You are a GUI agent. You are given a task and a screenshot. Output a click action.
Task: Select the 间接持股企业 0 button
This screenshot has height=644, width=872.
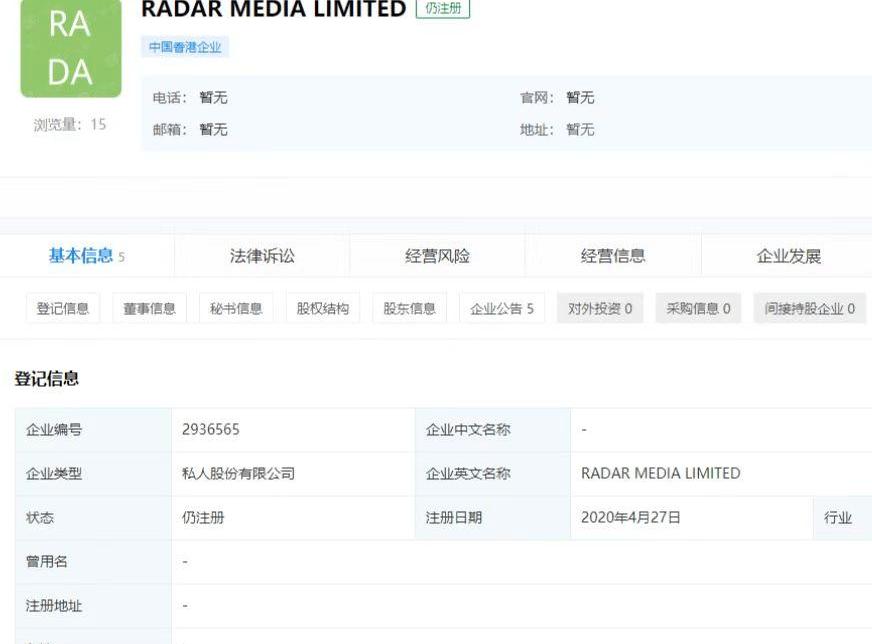809,309
